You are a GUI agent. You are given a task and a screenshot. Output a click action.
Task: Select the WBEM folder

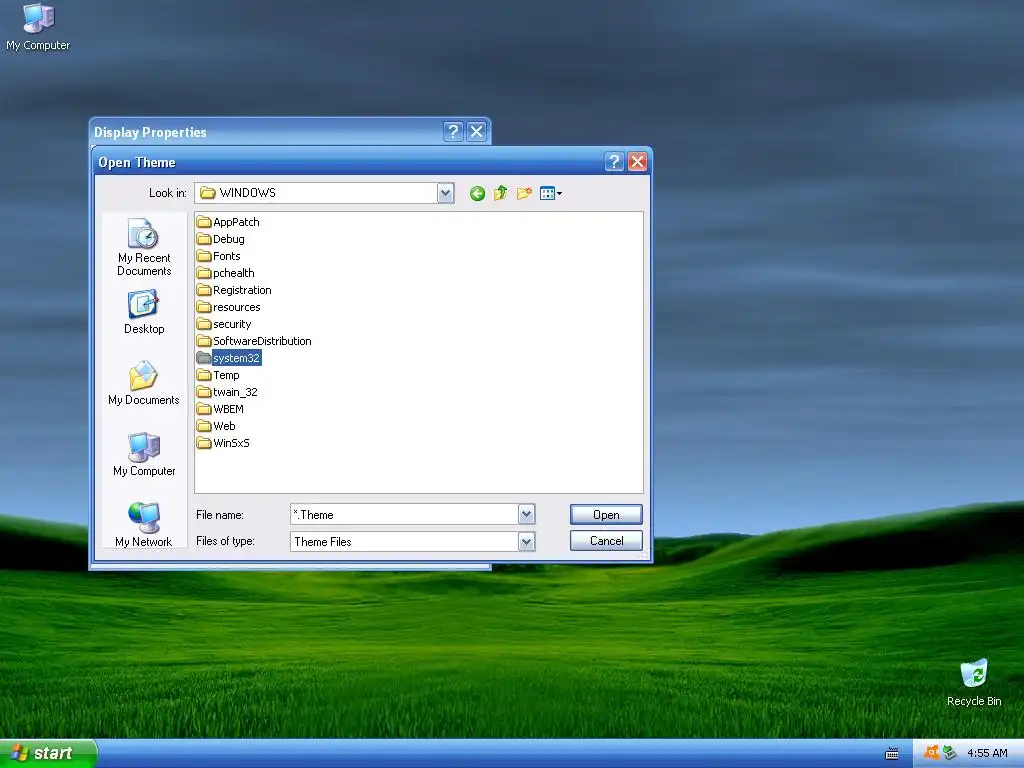click(220, 409)
